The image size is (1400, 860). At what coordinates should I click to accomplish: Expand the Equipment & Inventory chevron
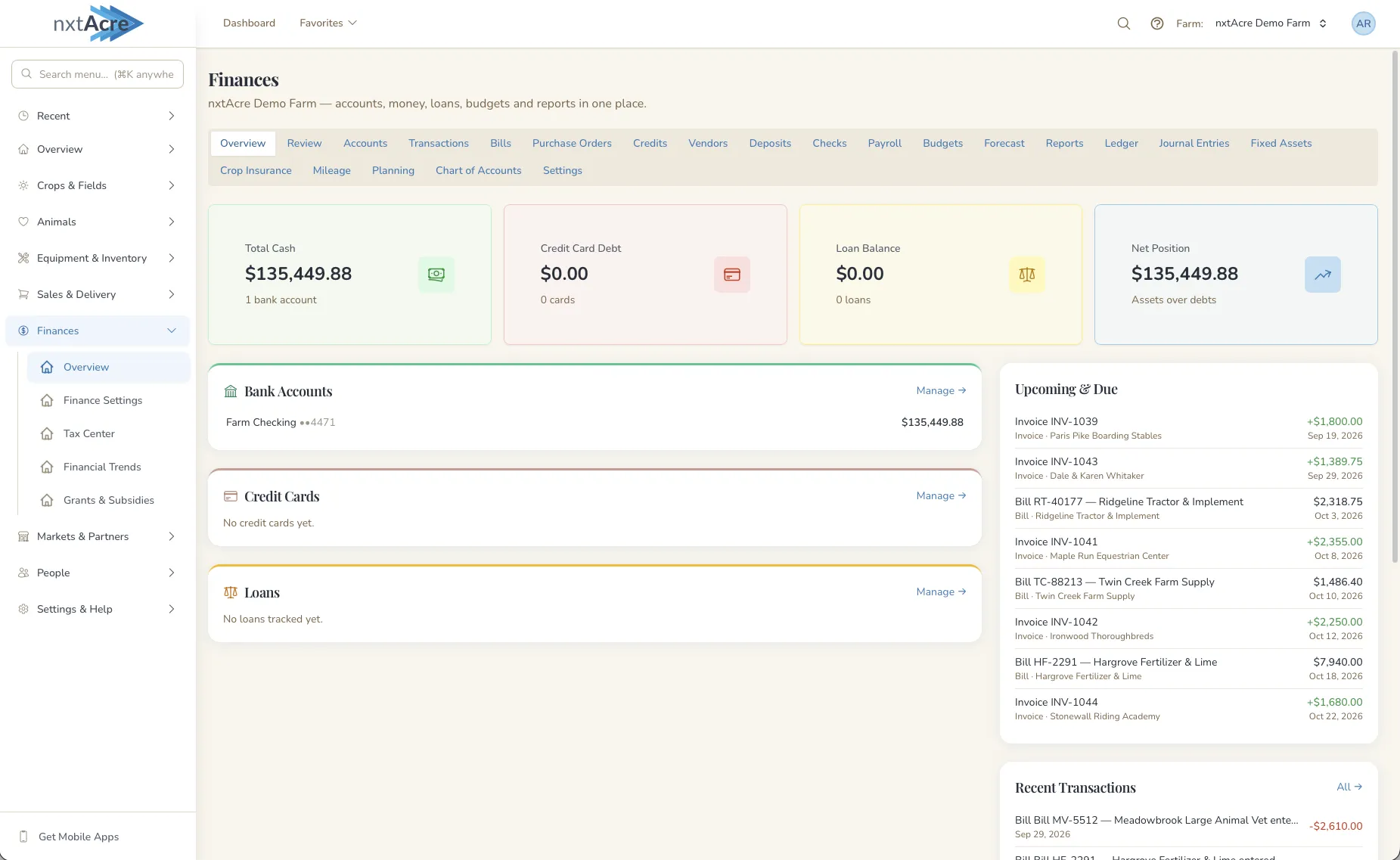coord(172,258)
